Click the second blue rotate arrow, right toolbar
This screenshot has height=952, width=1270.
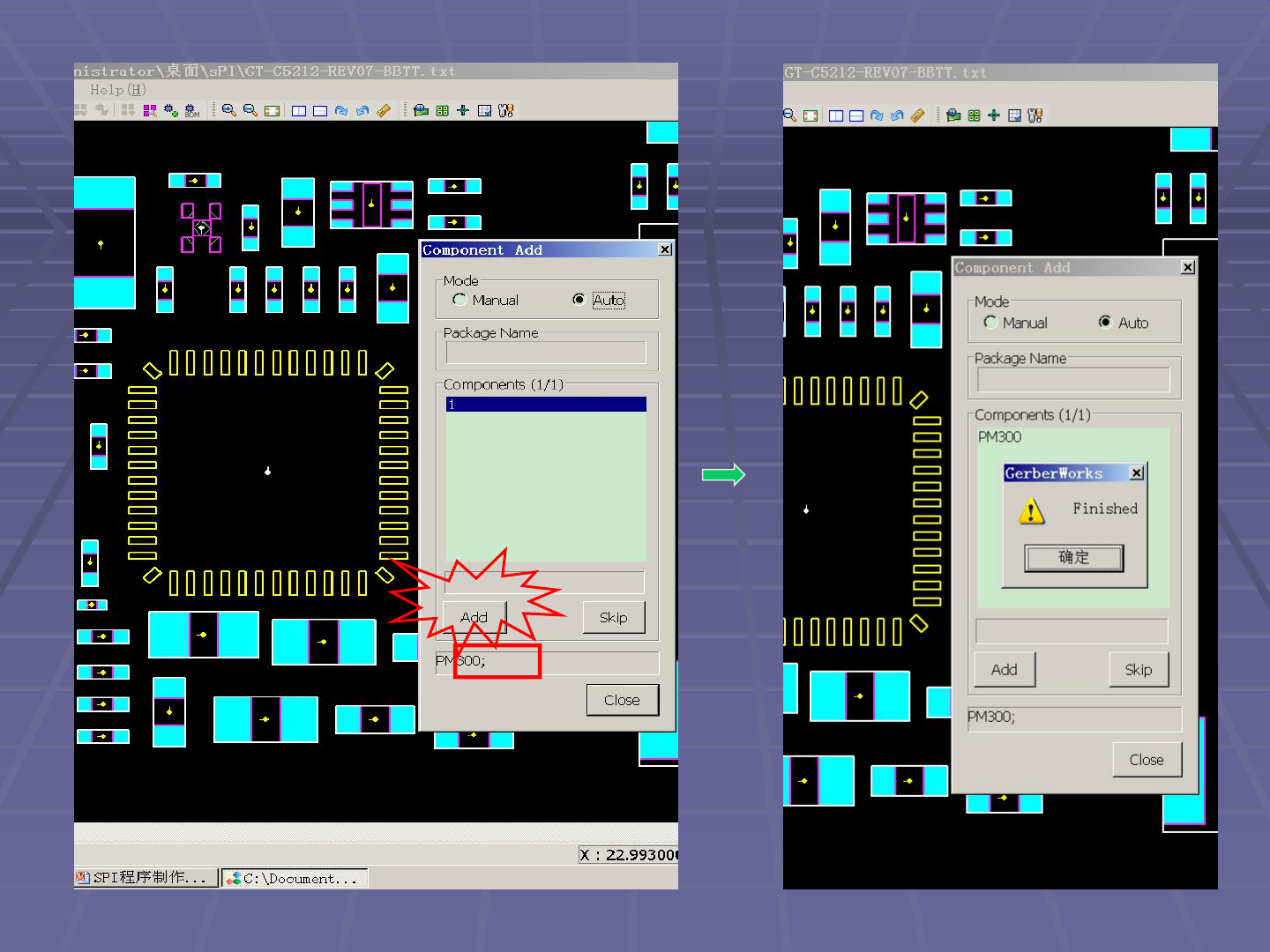tap(897, 115)
